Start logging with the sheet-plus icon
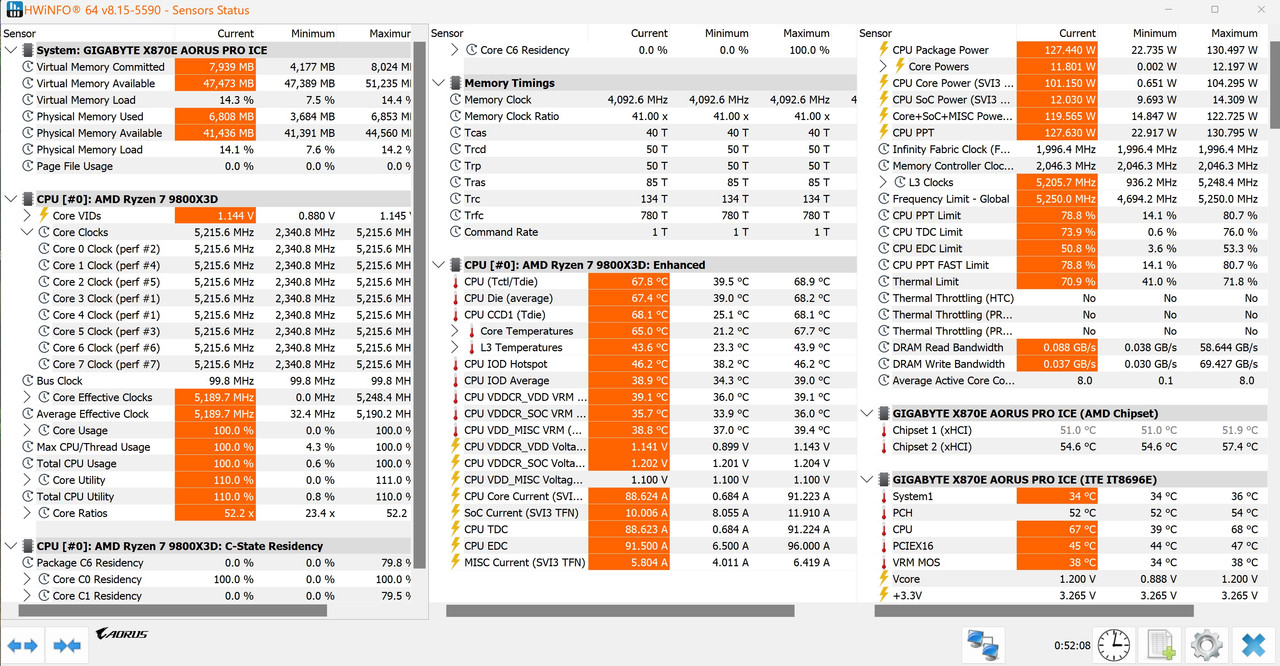The width and height of the screenshot is (1280, 666). [1160, 645]
